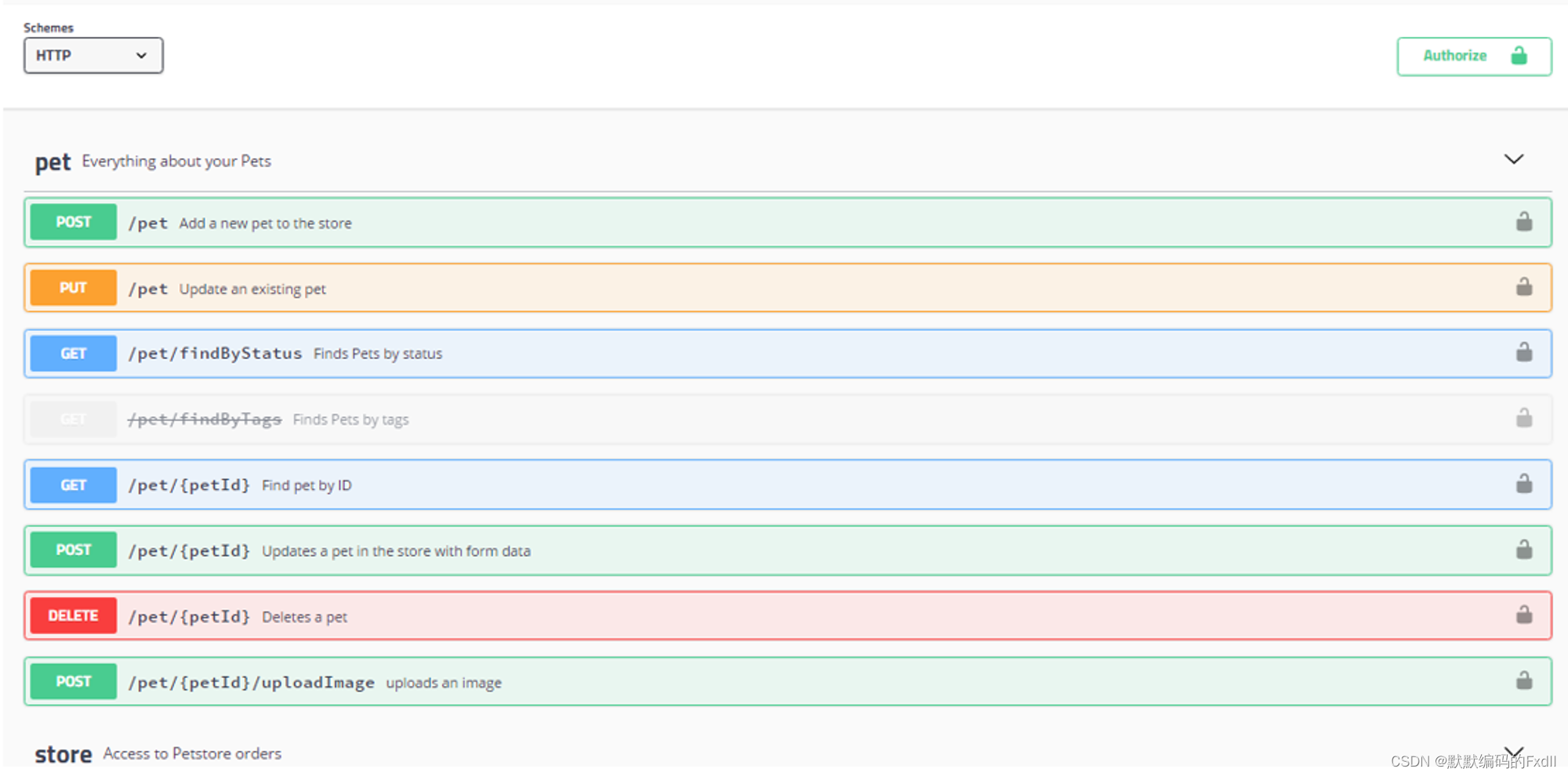Viewport: 1568px width, 776px height.
Task: Click the lock icon on DELETE /pet/{petId}
Action: click(1523, 615)
